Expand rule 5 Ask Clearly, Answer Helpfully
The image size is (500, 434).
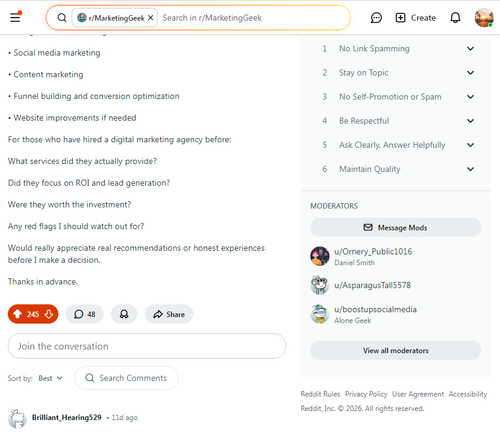(397, 145)
